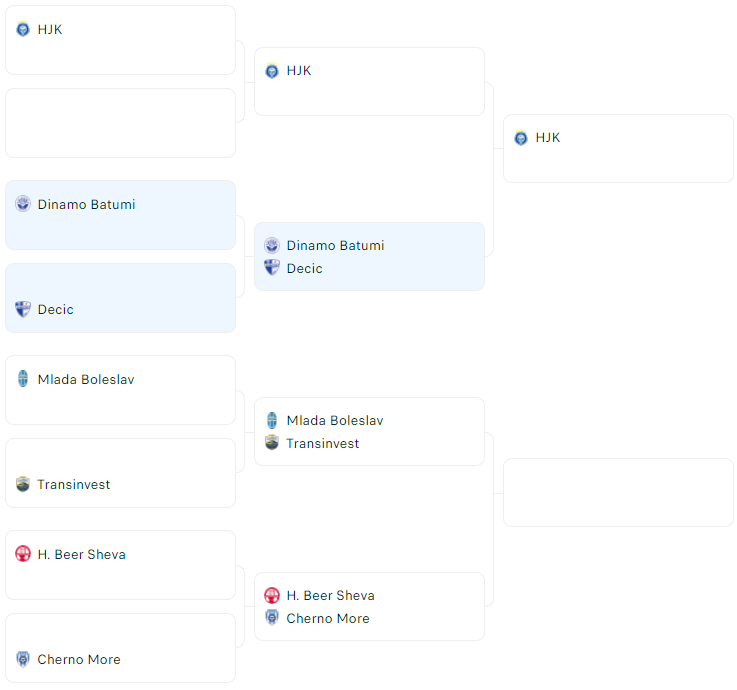Open Transinvest from its first-round card
The image size is (737, 690).
point(74,485)
